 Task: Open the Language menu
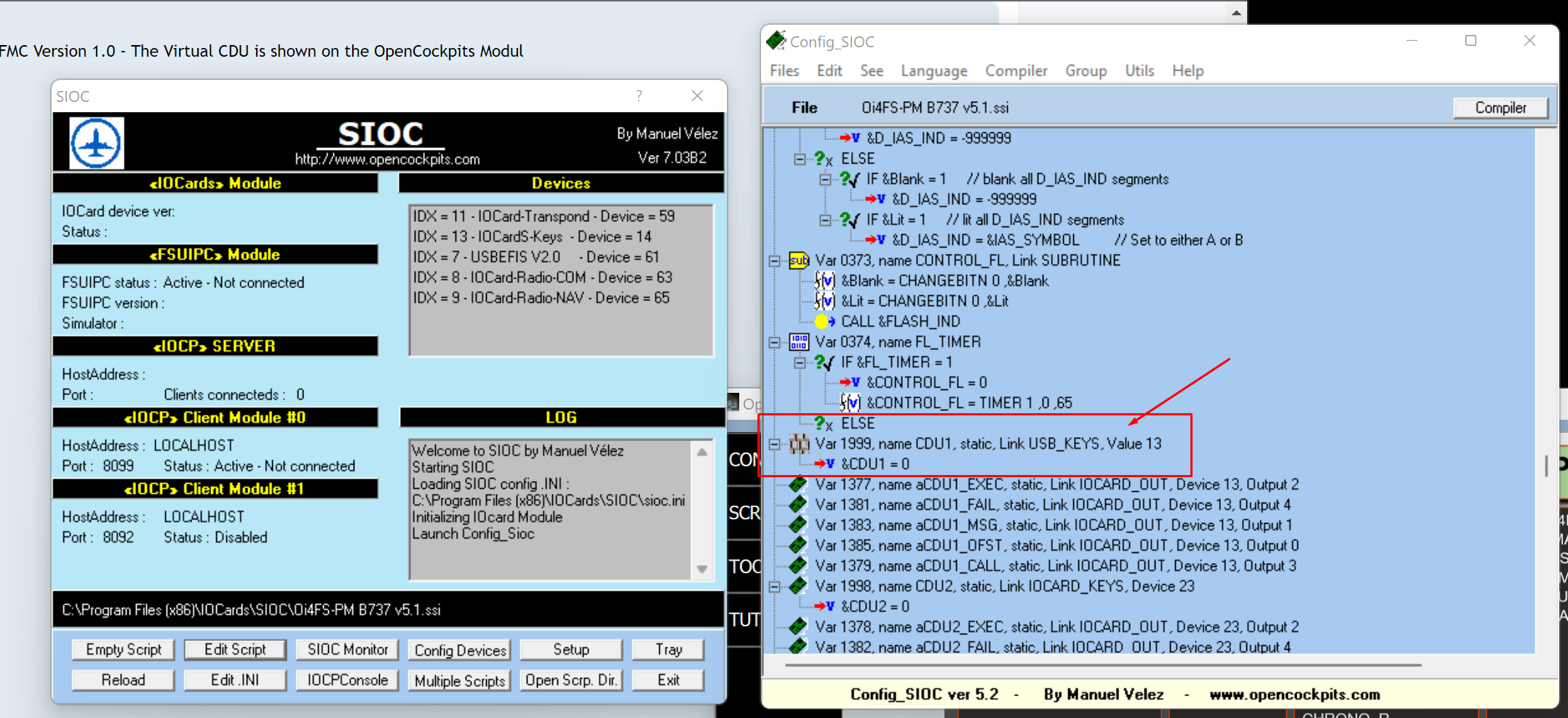[934, 71]
